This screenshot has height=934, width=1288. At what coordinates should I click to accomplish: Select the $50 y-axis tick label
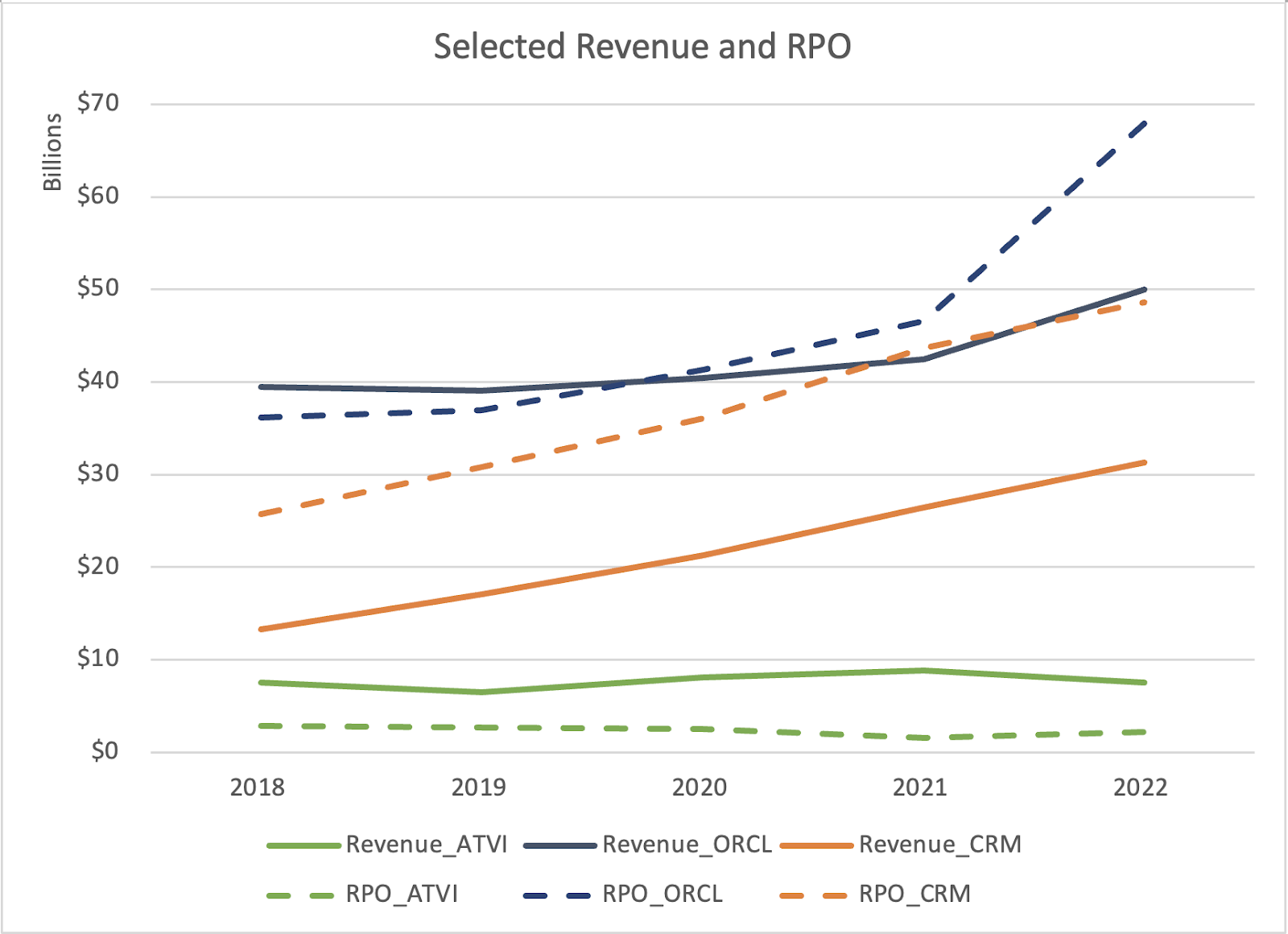[98, 288]
